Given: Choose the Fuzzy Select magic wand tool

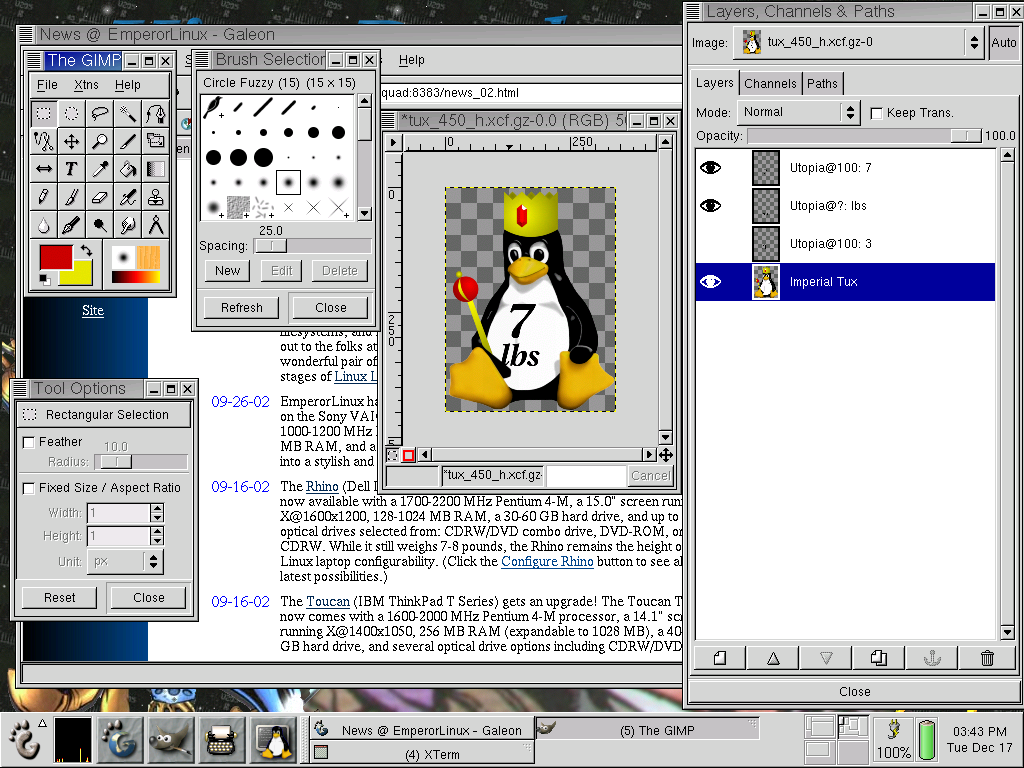Looking at the screenshot, I should click(127, 114).
